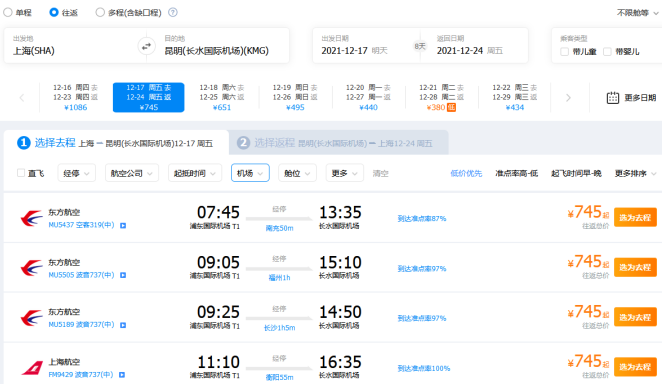
Task: Click the info icon beside FM9429
Action: tap(122, 375)
